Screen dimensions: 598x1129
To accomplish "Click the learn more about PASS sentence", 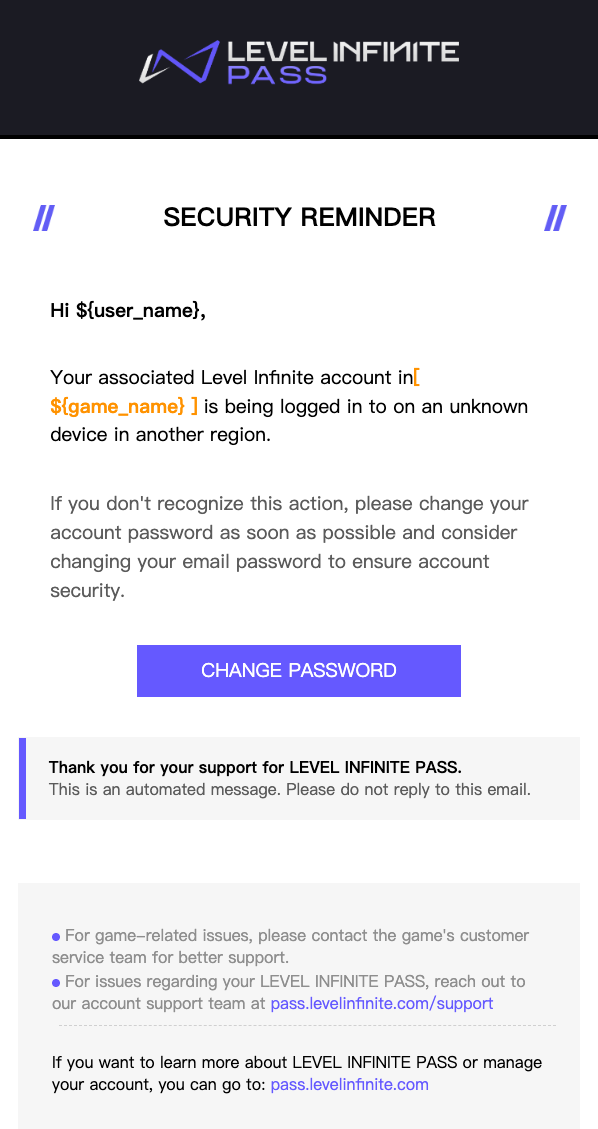I will coord(296,1073).
